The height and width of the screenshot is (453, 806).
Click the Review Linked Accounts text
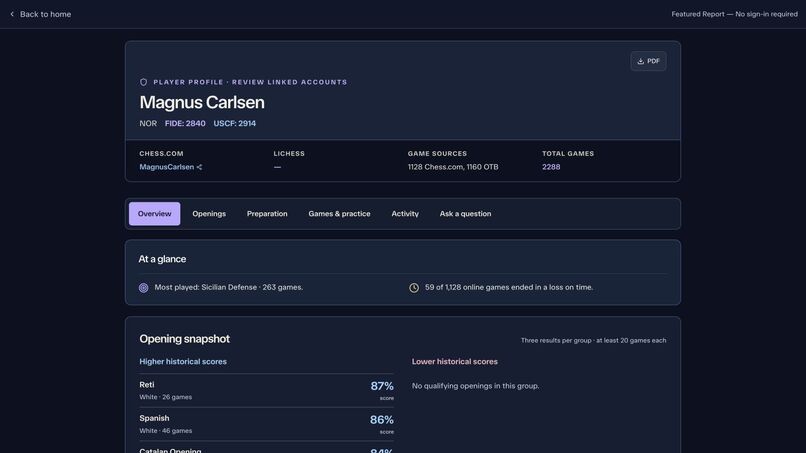tap(289, 82)
